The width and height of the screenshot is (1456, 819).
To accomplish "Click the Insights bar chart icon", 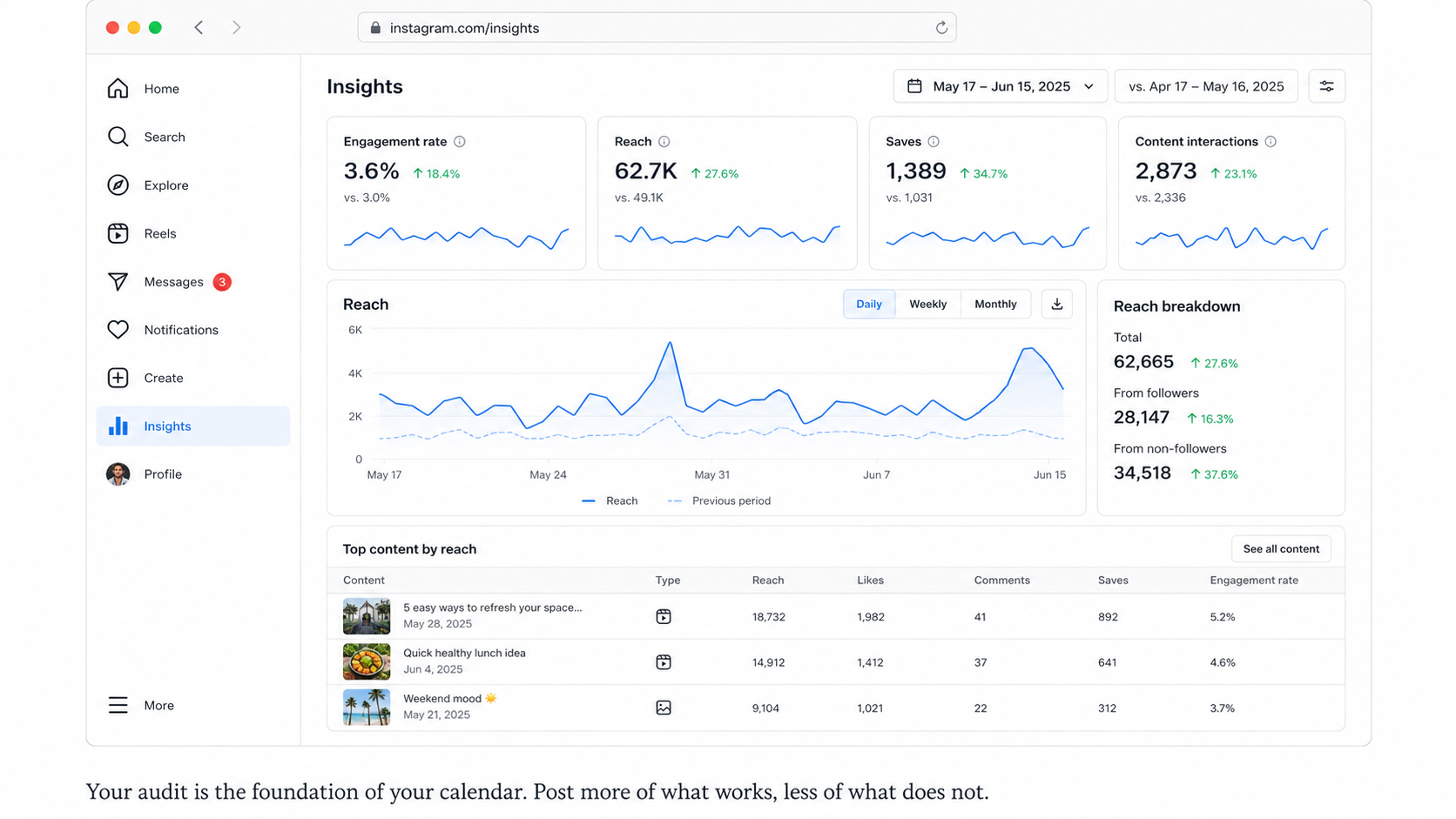I will tap(118, 426).
